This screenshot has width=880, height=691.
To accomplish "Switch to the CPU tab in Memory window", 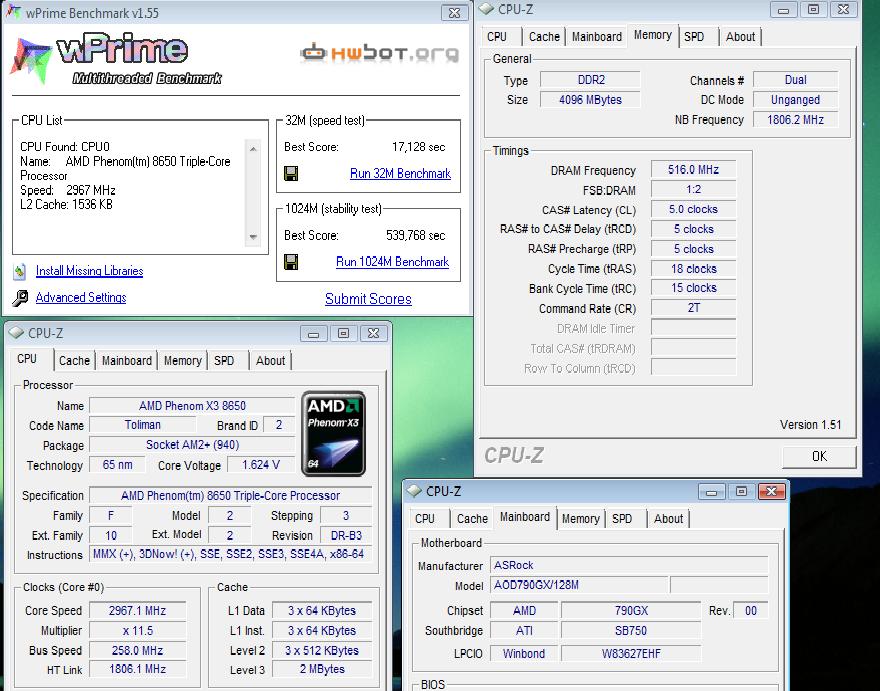I will point(497,37).
